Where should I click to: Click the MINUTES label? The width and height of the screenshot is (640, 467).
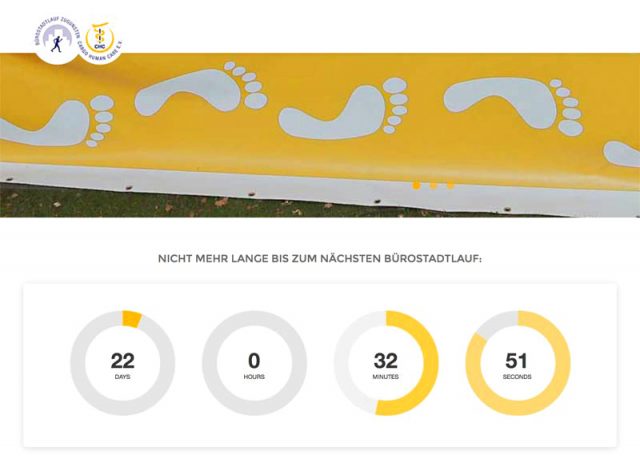tap(386, 377)
